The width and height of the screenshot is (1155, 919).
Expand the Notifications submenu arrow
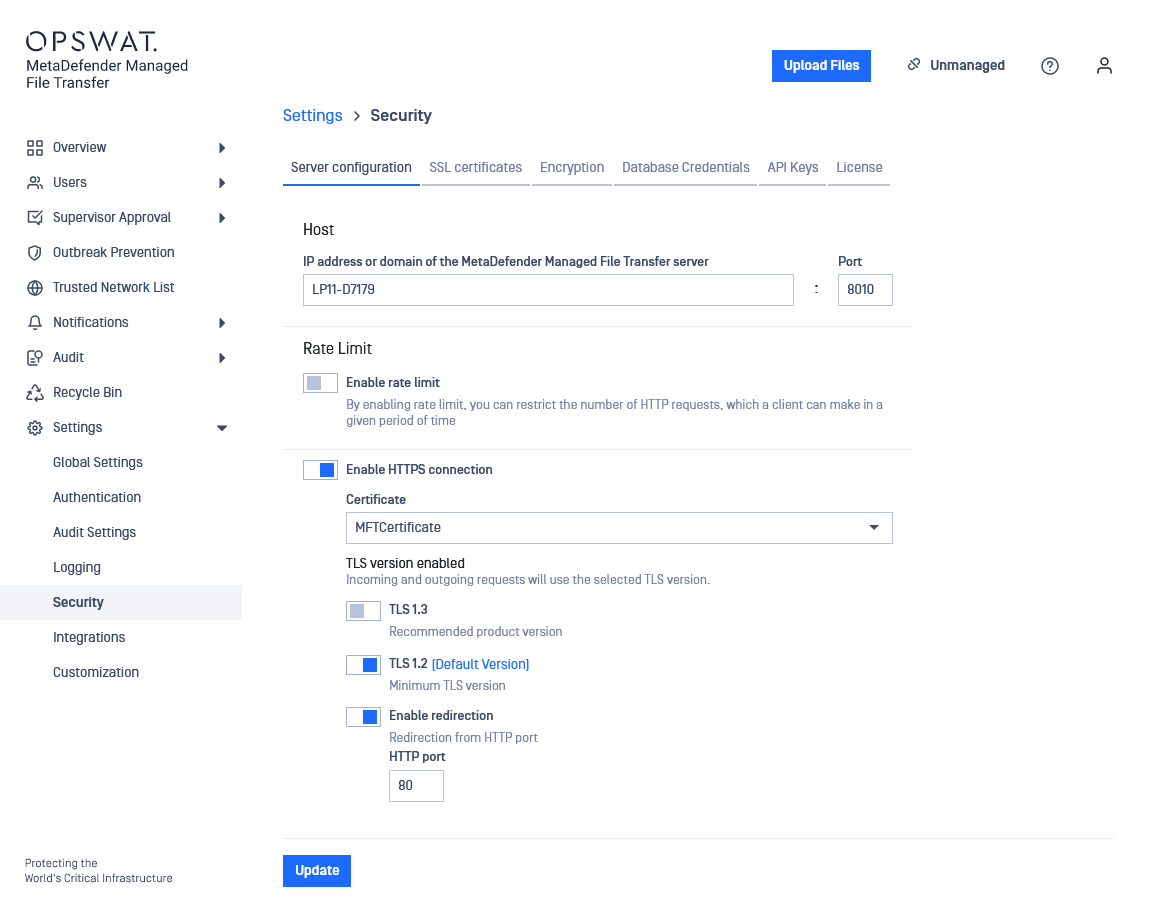(x=222, y=323)
